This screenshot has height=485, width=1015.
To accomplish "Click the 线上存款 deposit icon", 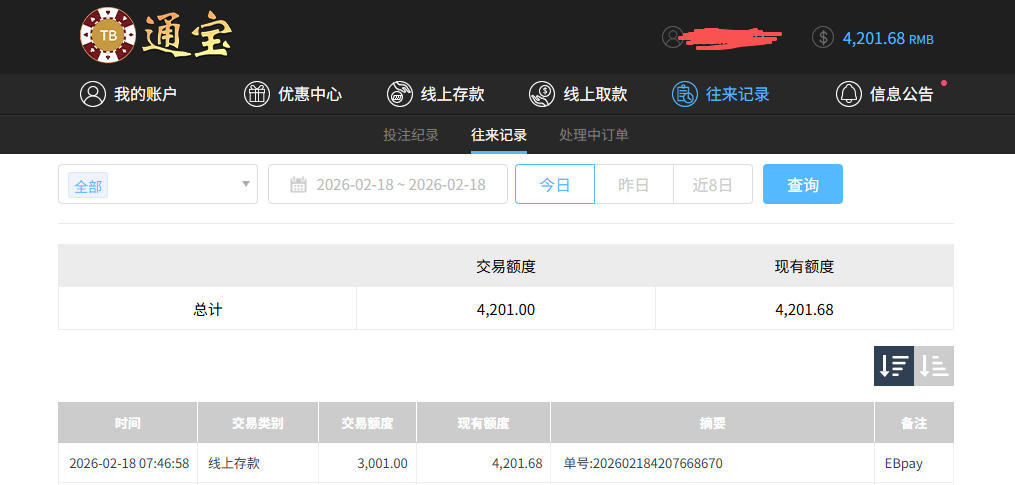I will coord(400,94).
